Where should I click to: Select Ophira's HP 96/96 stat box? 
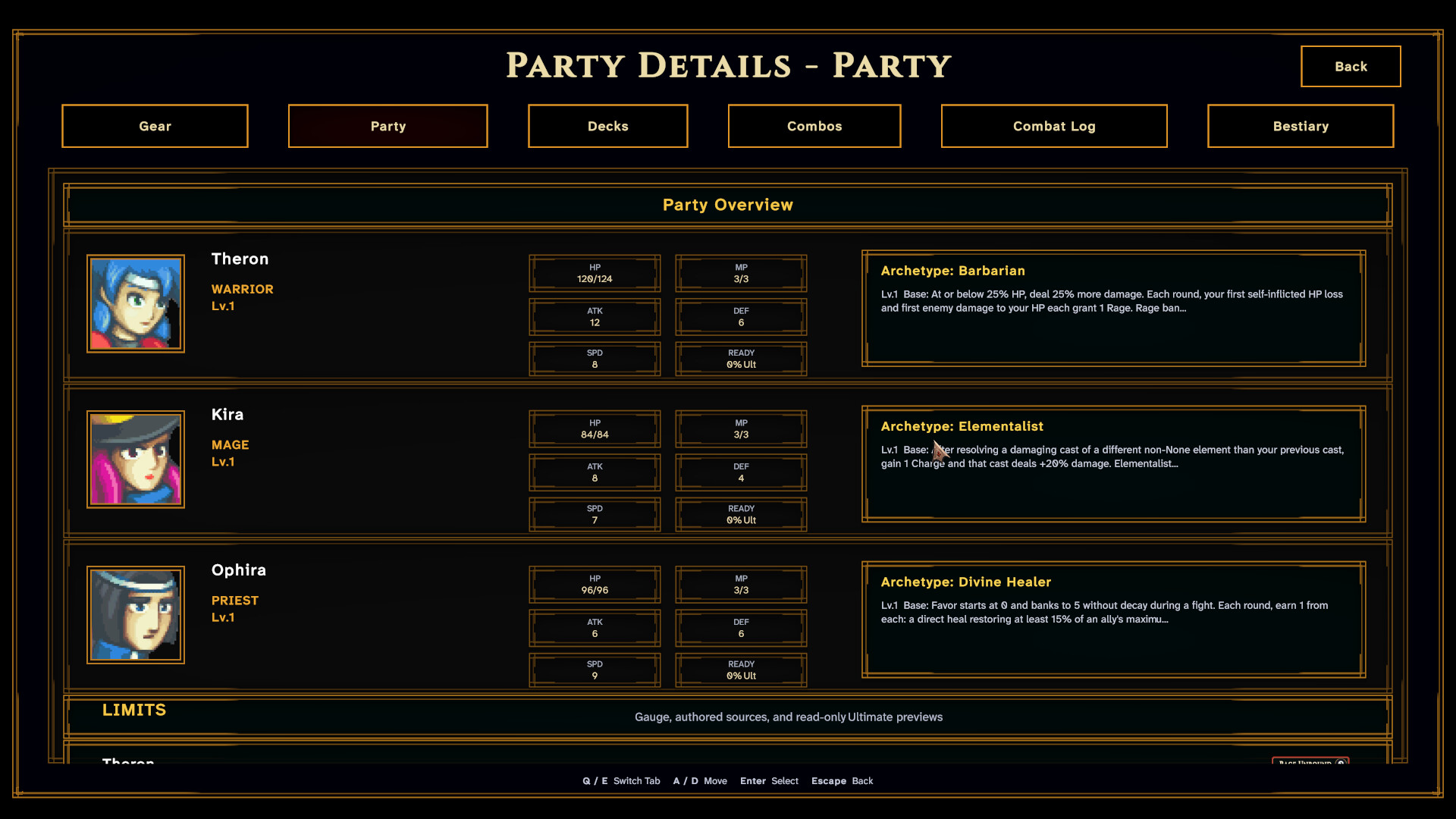pos(595,584)
